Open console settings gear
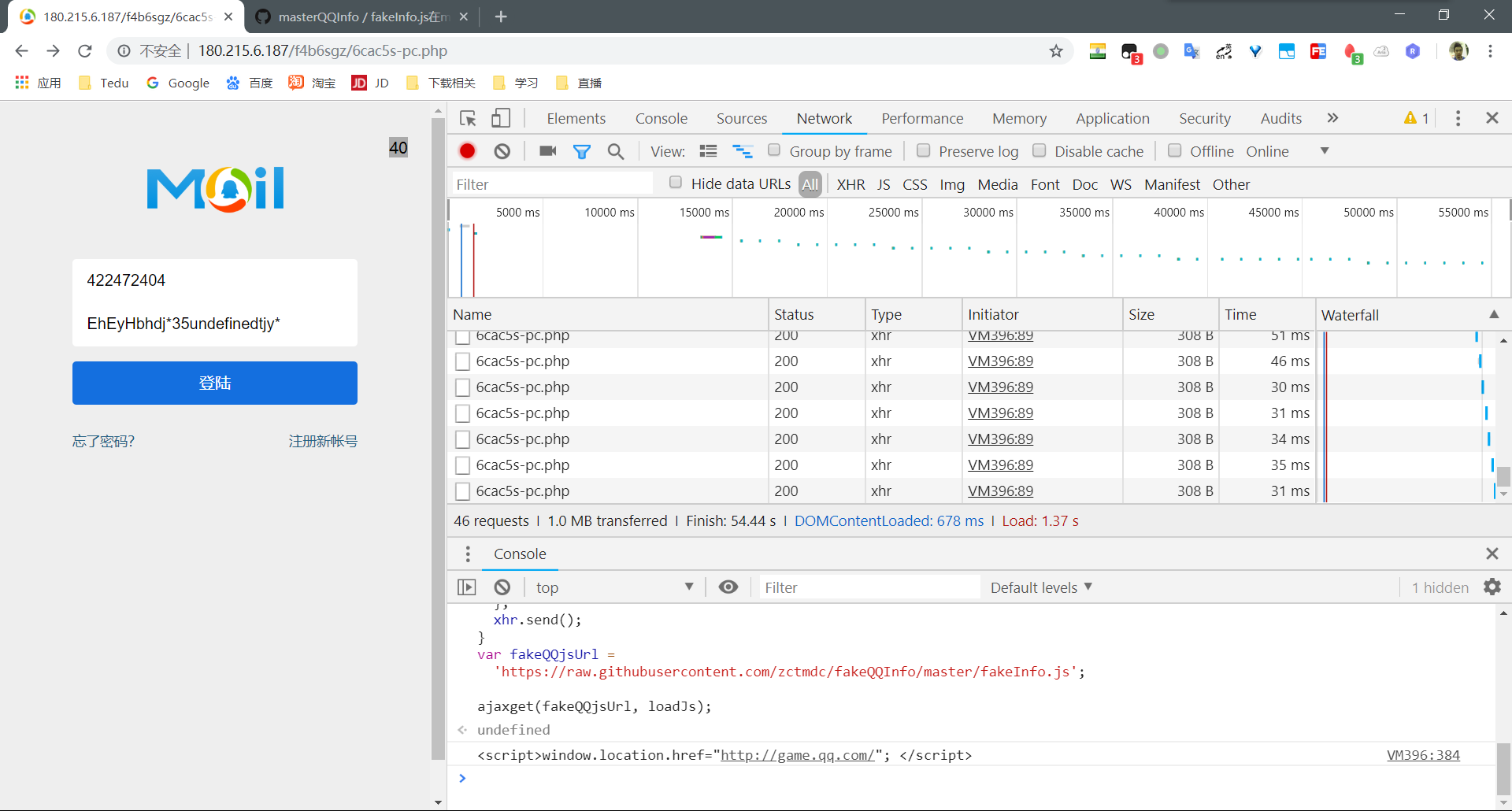 tap(1492, 587)
